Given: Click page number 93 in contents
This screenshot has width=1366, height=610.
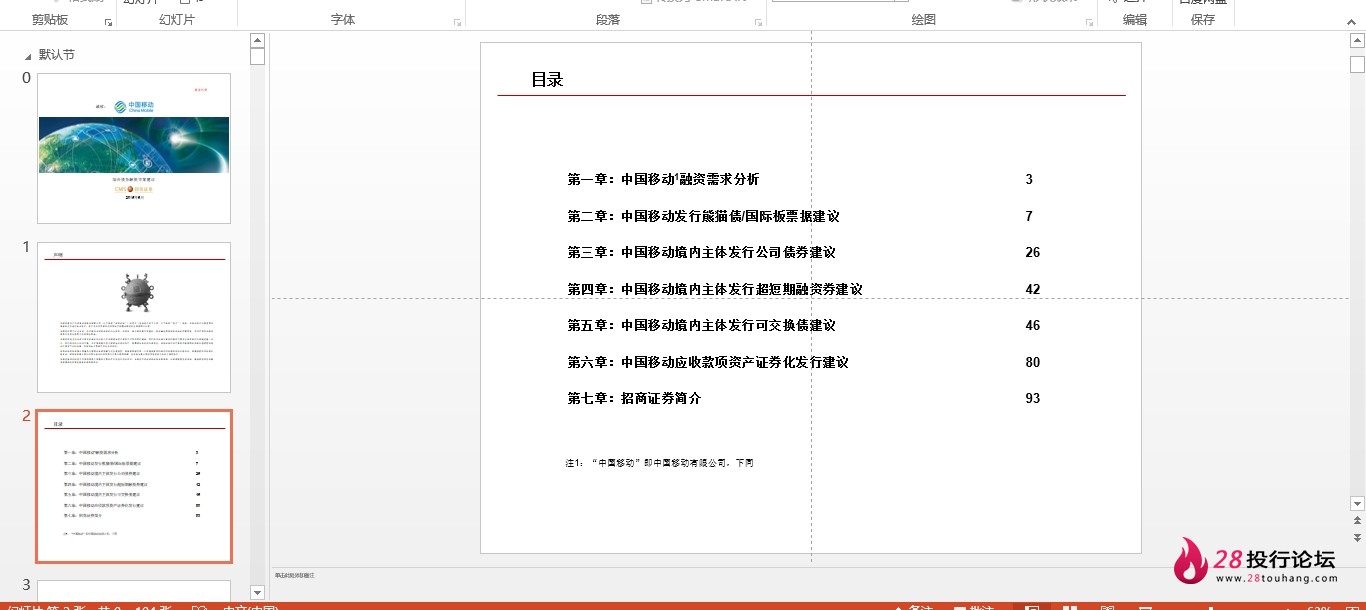Looking at the screenshot, I should [x=1033, y=398].
